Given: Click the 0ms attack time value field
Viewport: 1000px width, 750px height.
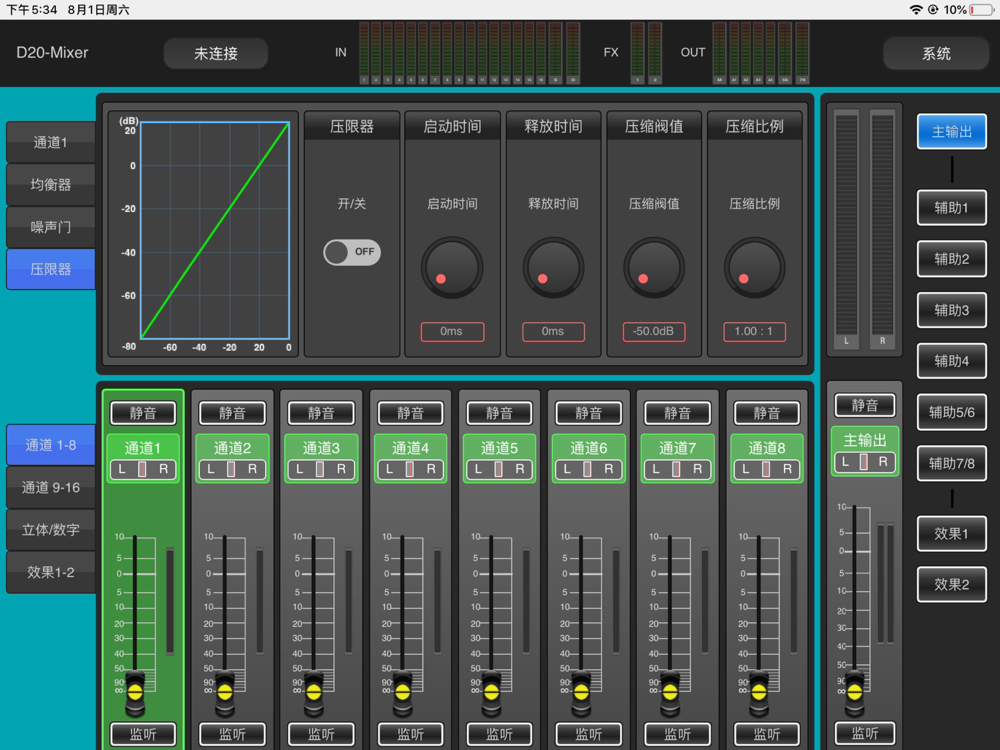Looking at the screenshot, I should click(x=452, y=332).
